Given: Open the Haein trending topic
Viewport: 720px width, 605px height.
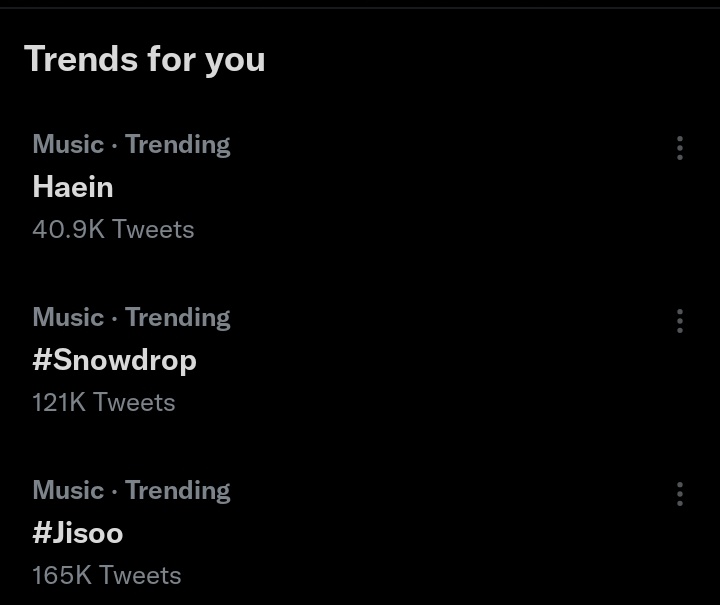Looking at the screenshot, I should click(x=73, y=187).
